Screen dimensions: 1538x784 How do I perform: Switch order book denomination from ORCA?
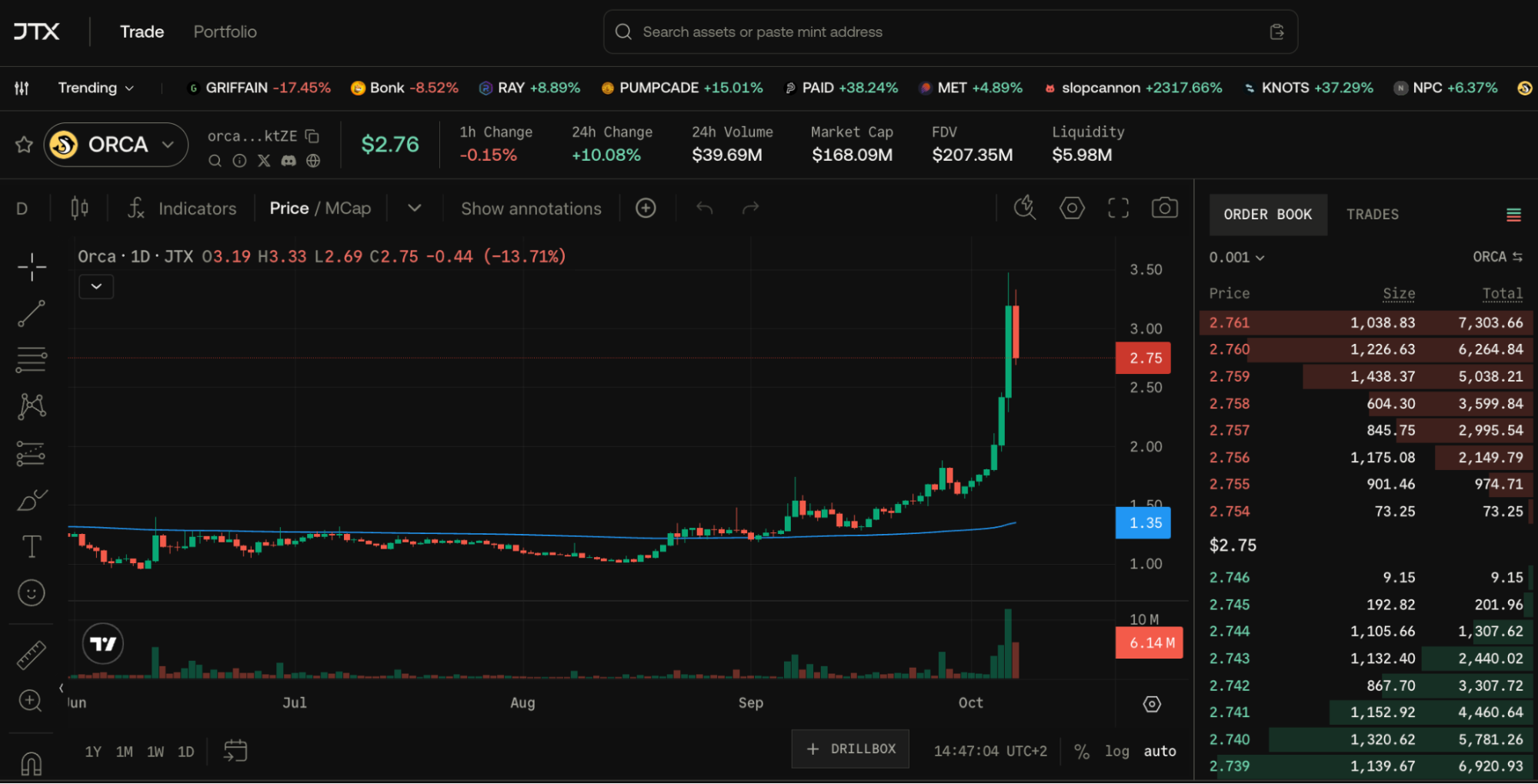[1497, 257]
